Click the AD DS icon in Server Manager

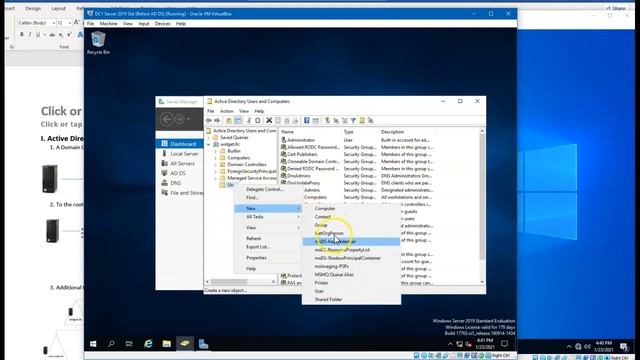pos(164,173)
